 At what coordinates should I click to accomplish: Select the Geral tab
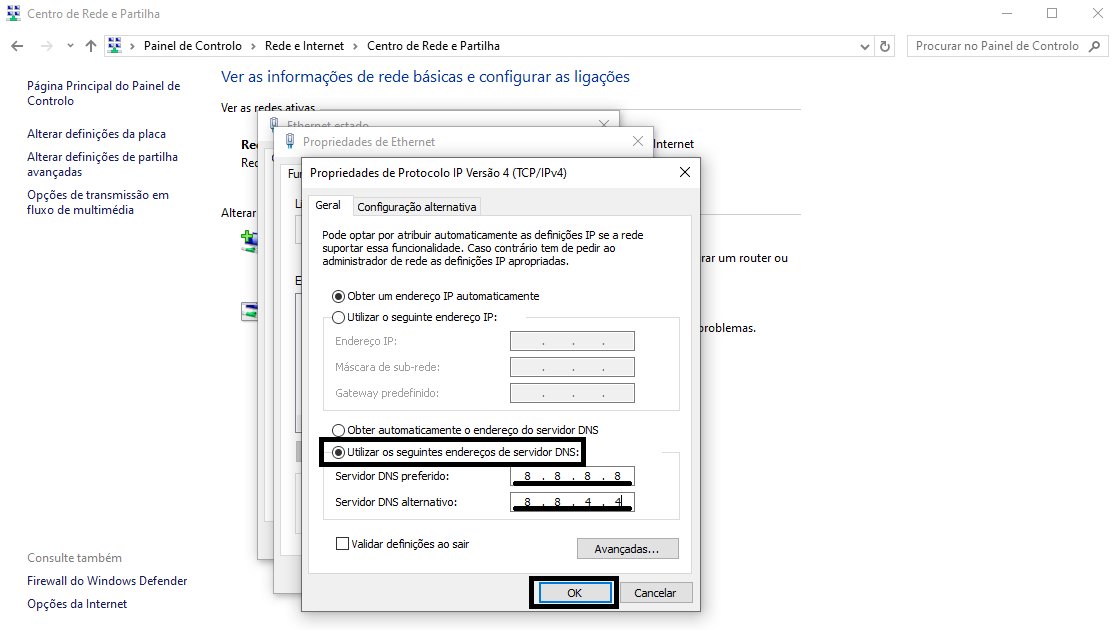click(x=328, y=205)
